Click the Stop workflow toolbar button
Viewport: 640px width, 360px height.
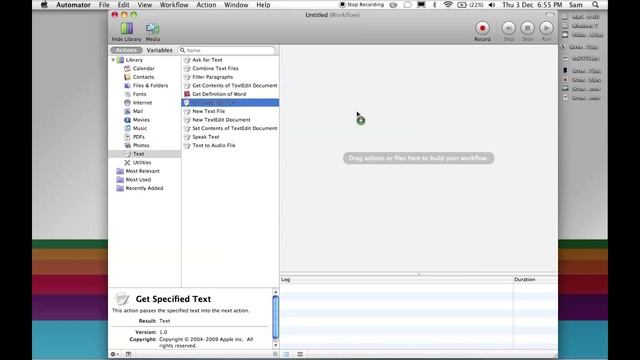point(527,28)
